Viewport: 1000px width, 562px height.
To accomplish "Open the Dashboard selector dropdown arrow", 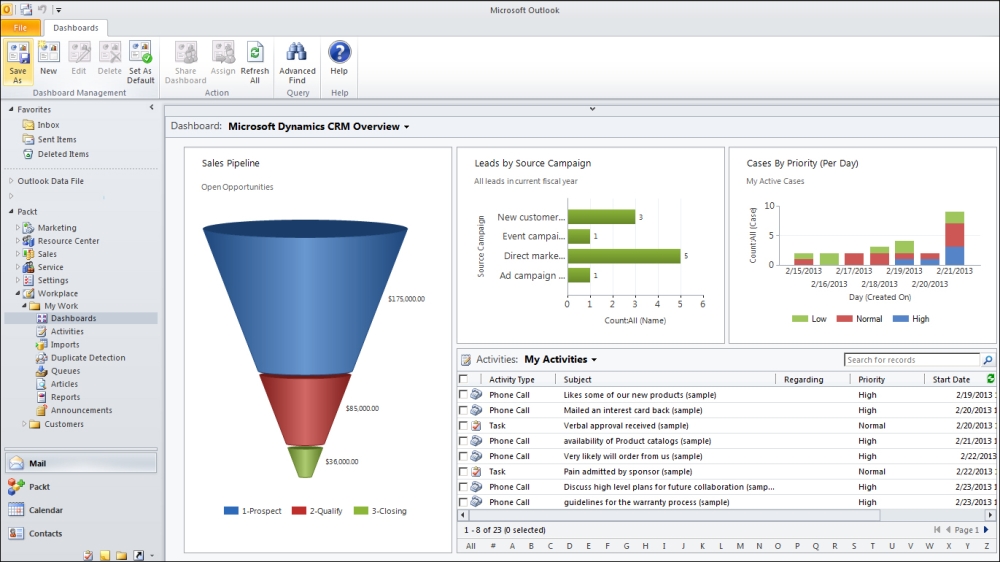I will [406, 127].
